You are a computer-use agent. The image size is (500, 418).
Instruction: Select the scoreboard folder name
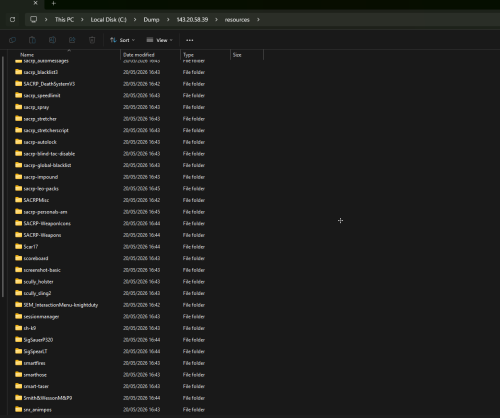point(36,258)
